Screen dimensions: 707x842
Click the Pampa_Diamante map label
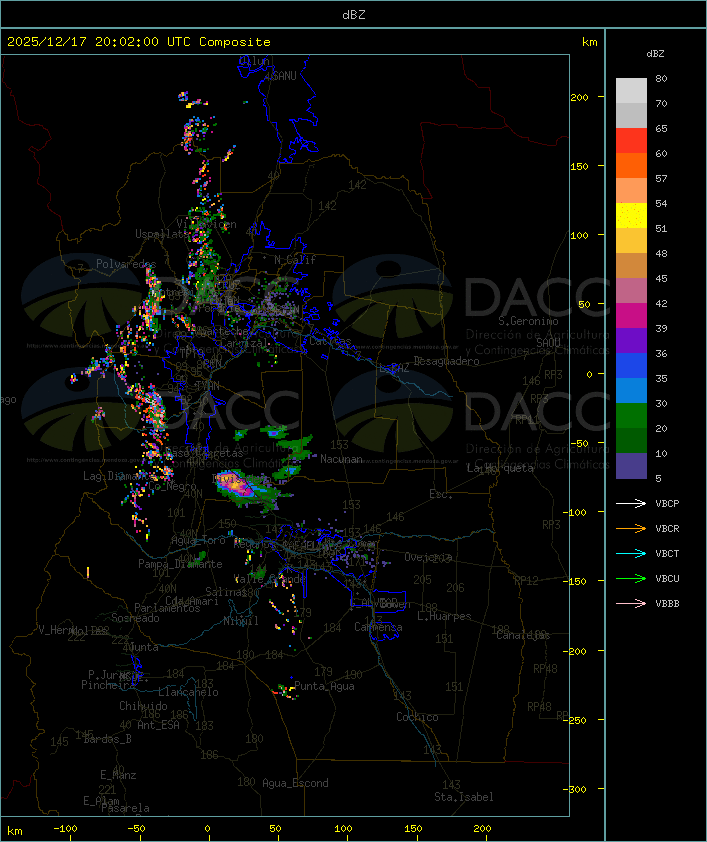(x=180, y=564)
